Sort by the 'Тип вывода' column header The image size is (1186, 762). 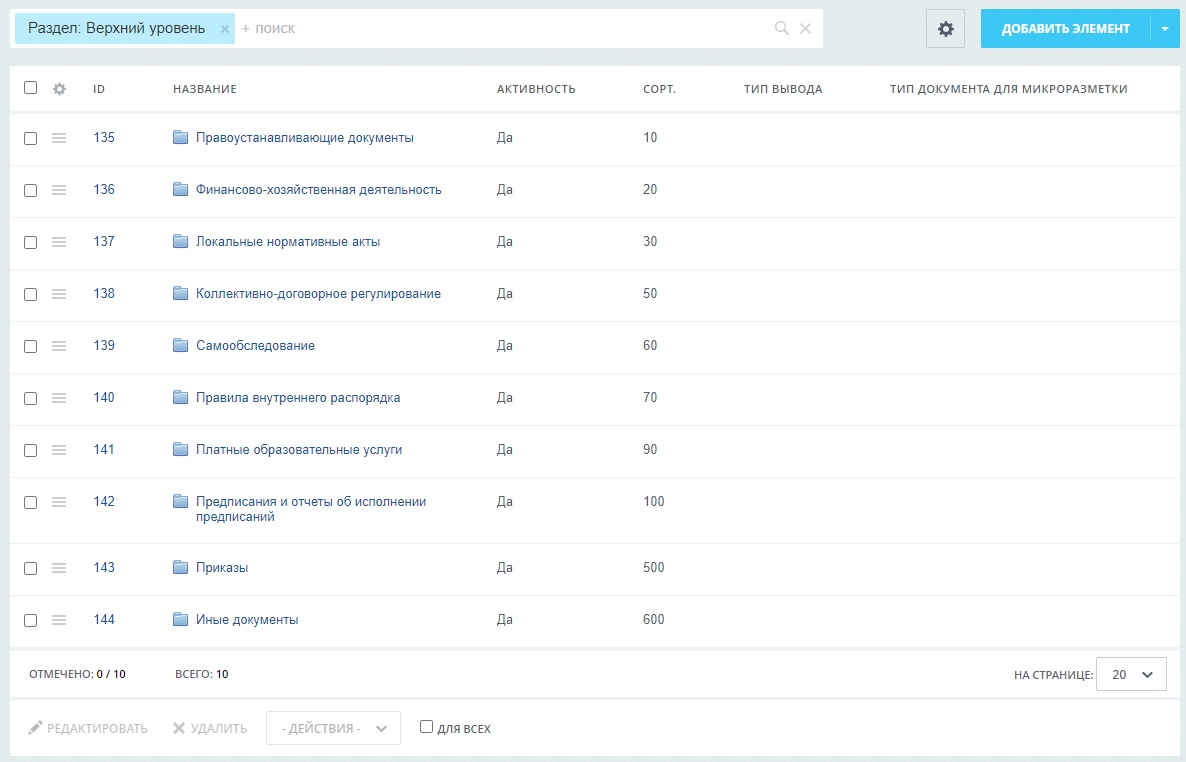783,89
